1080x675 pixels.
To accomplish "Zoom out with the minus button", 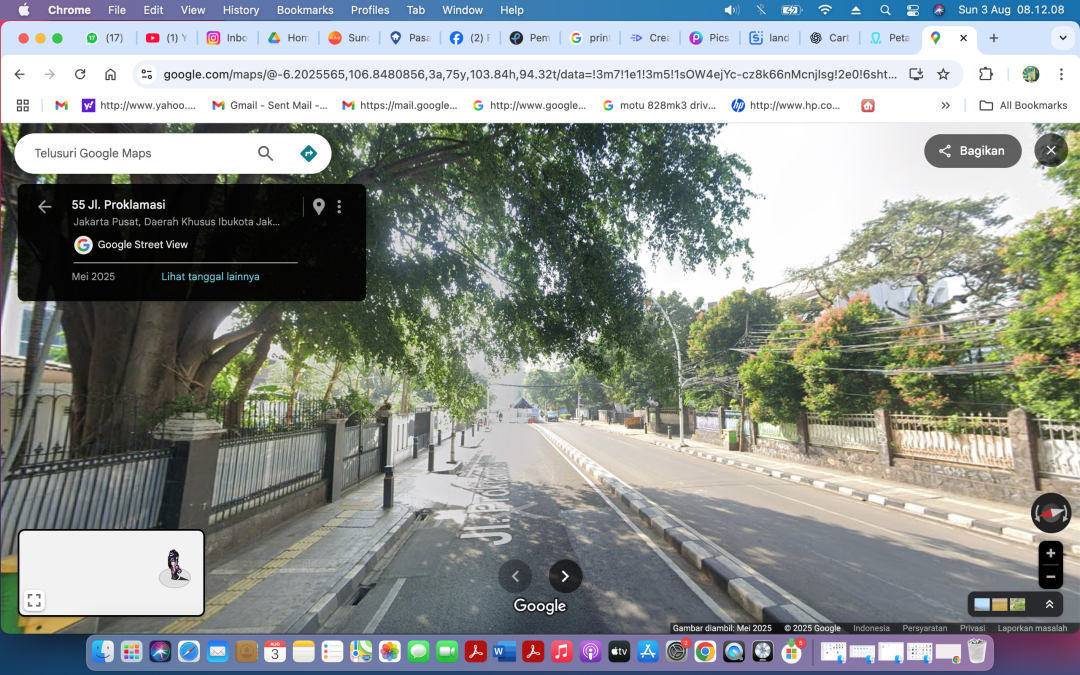I will (1050, 577).
